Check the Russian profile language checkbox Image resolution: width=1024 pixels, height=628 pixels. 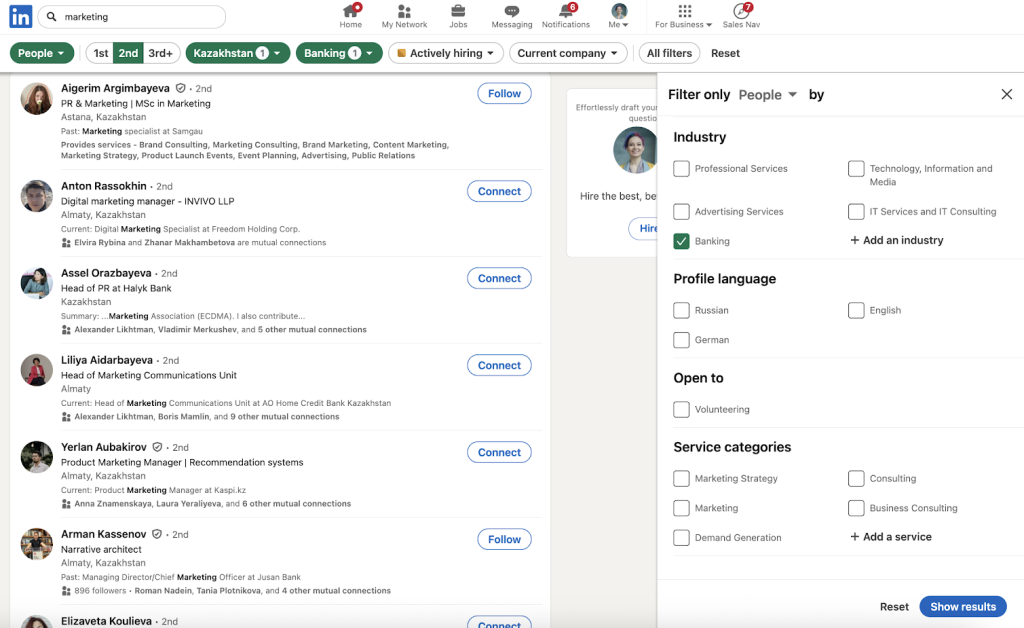click(681, 310)
